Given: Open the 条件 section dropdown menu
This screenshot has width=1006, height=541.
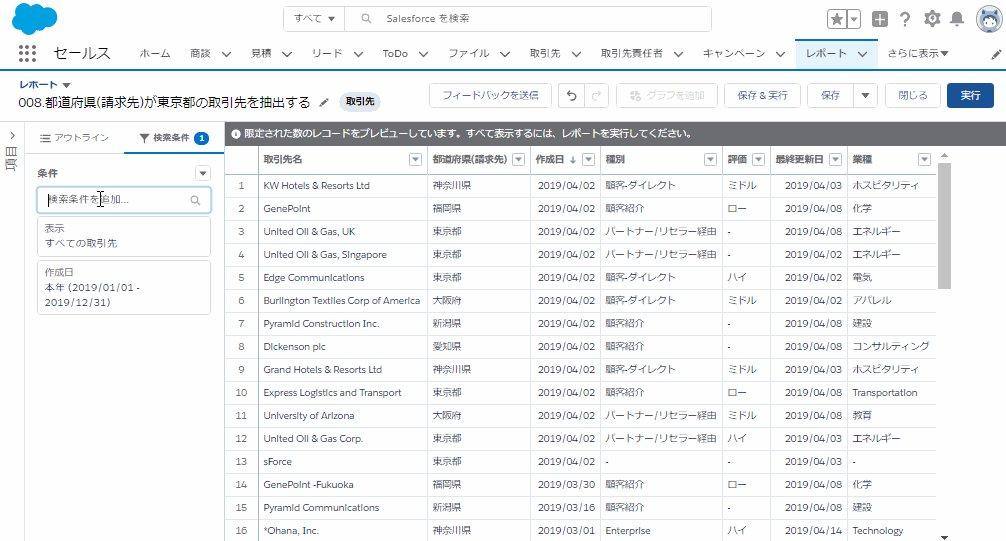Looking at the screenshot, I should point(203,173).
